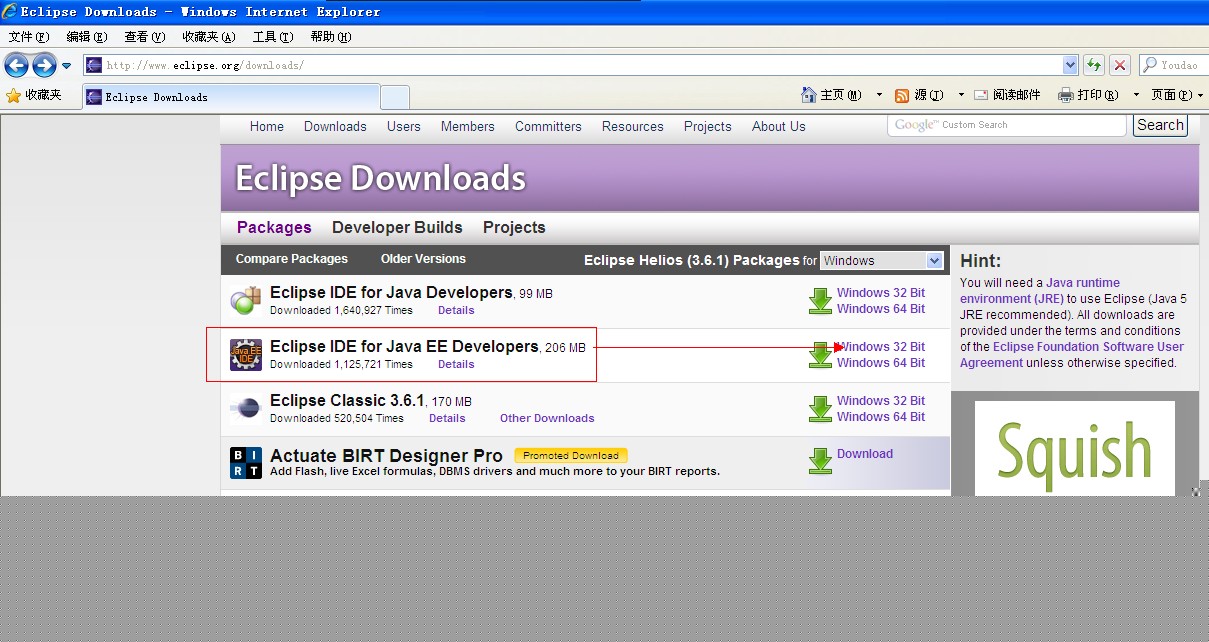
Task: Download Java EE Developers Windows 64 Bit
Action: (881, 363)
